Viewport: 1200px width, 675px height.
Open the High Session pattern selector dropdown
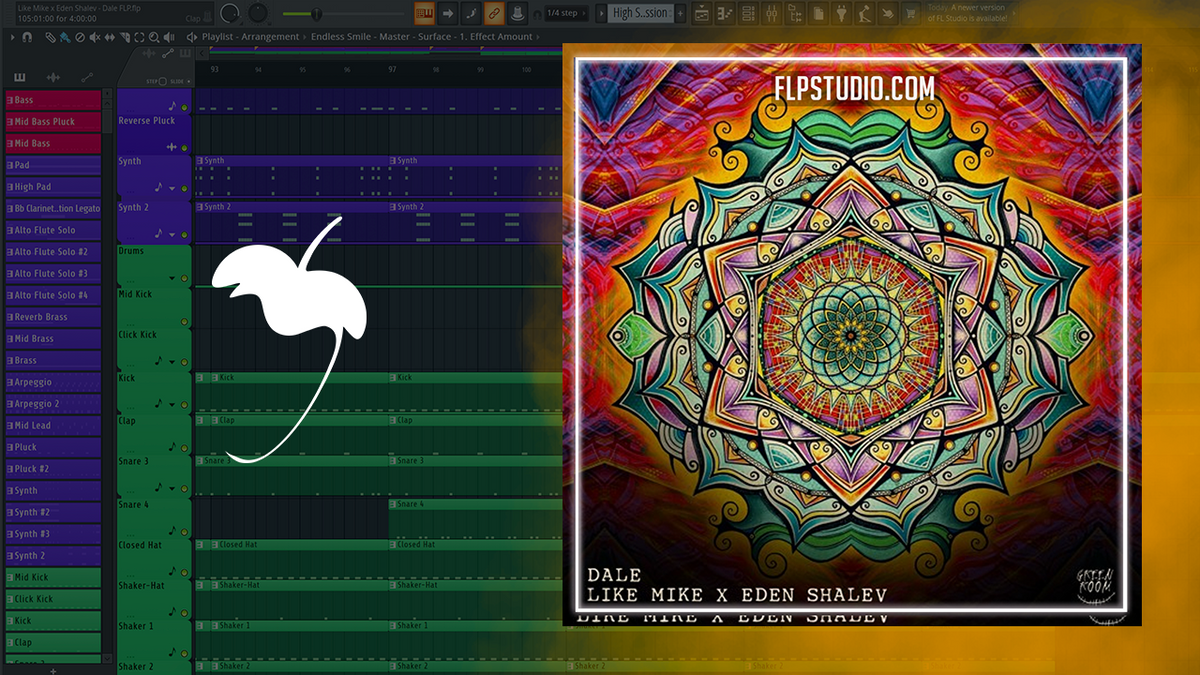(640, 14)
